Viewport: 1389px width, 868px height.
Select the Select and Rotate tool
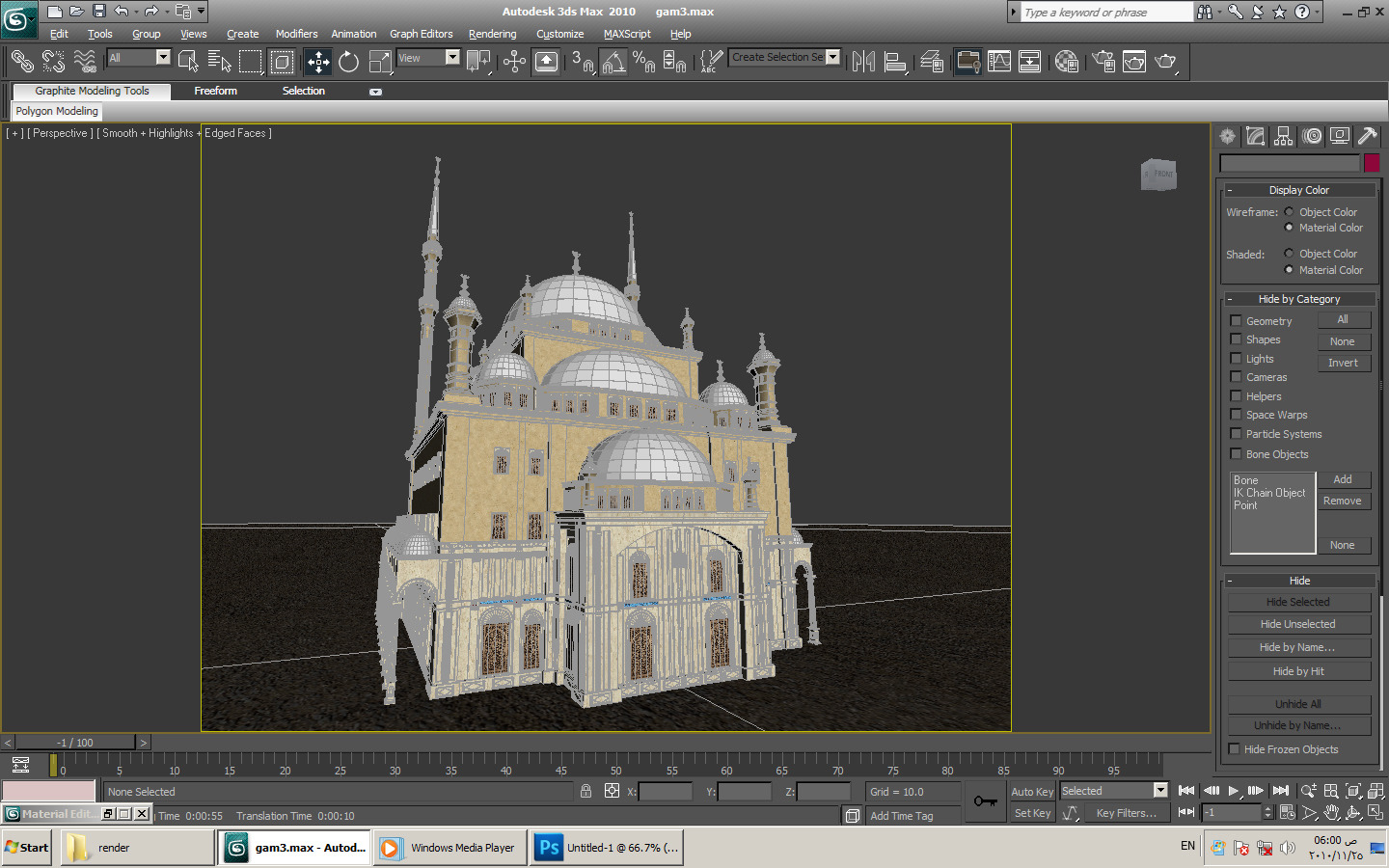pyautogui.click(x=348, y=63)
